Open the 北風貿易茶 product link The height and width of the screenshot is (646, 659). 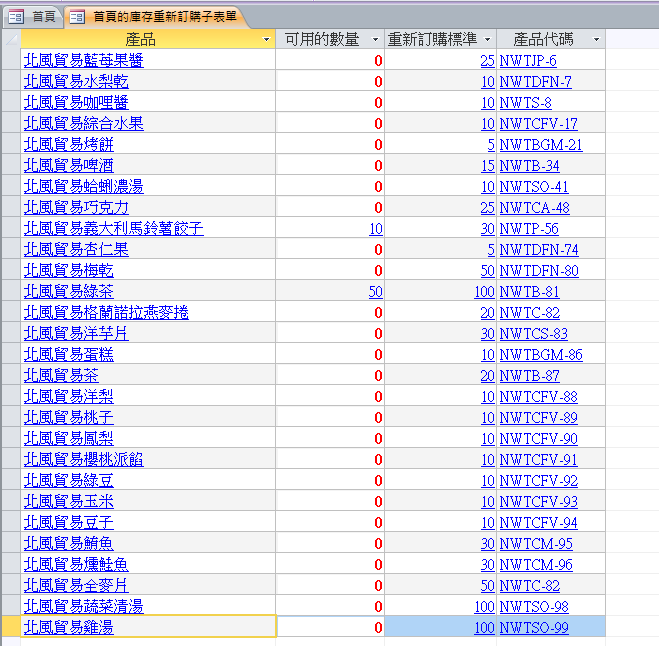tap(61, 376)
